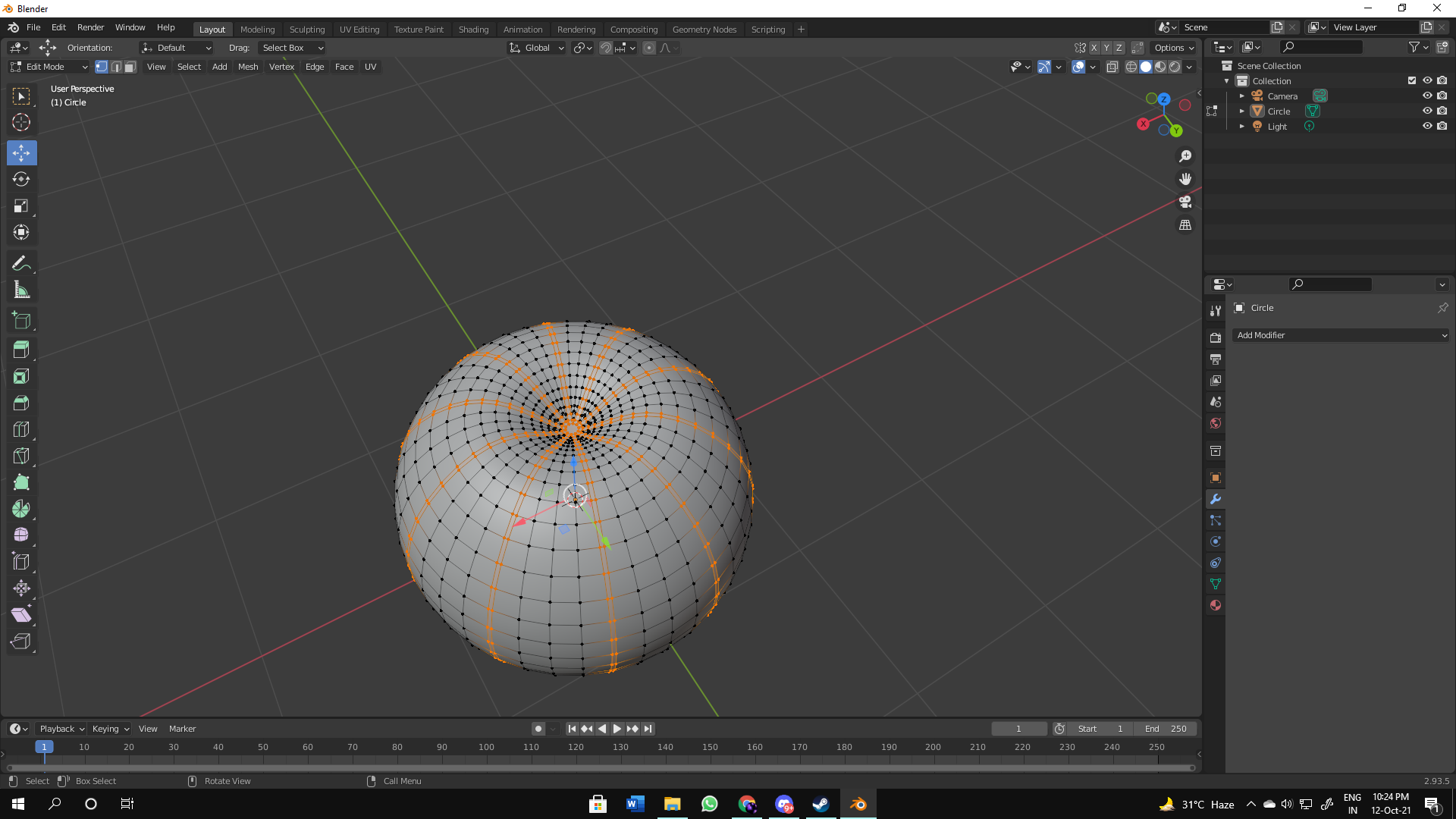Open the File menu
The height and width of the screenshot is (819, 1456).
click(33, 27)
